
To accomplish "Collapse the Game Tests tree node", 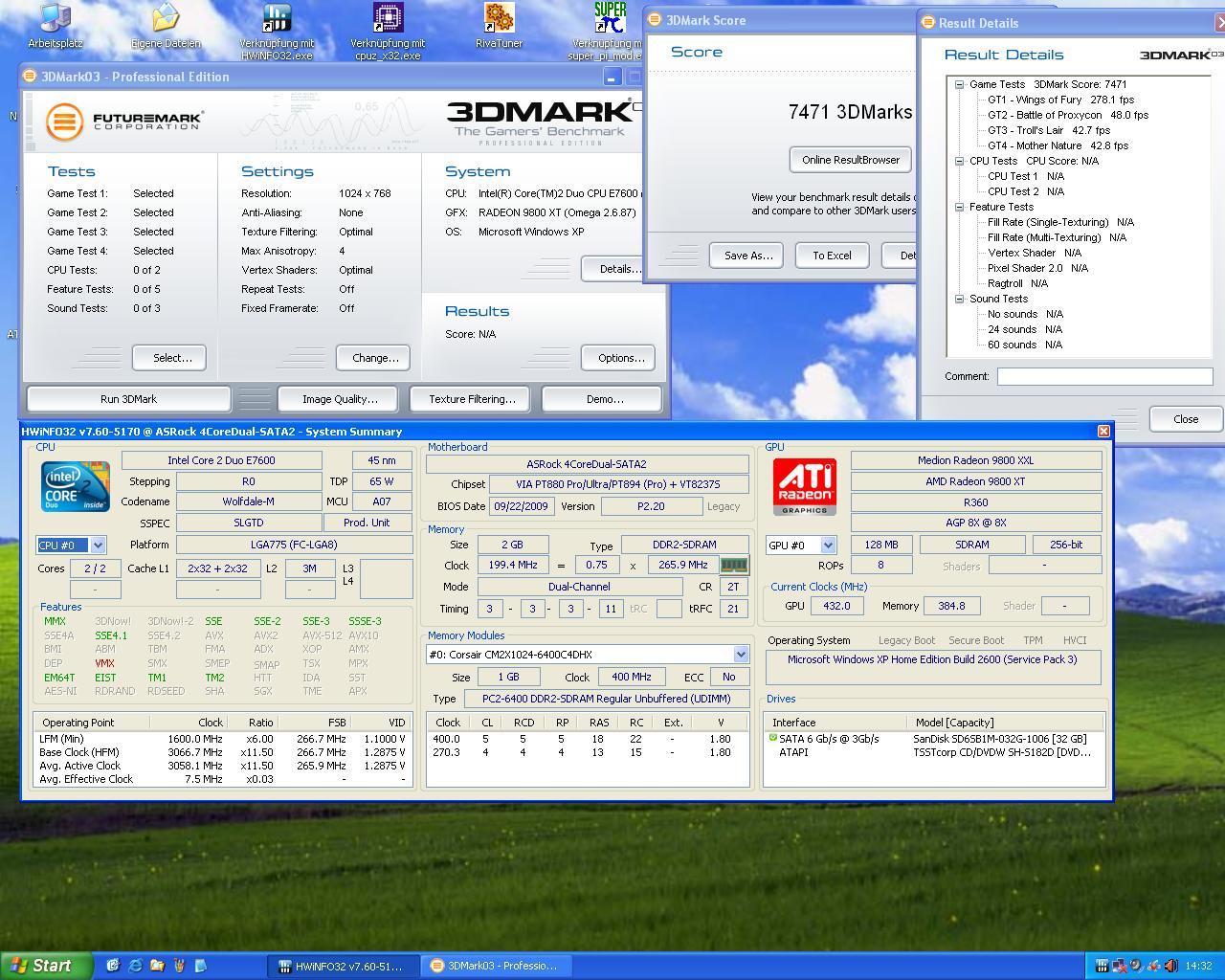I will (959, 84).
